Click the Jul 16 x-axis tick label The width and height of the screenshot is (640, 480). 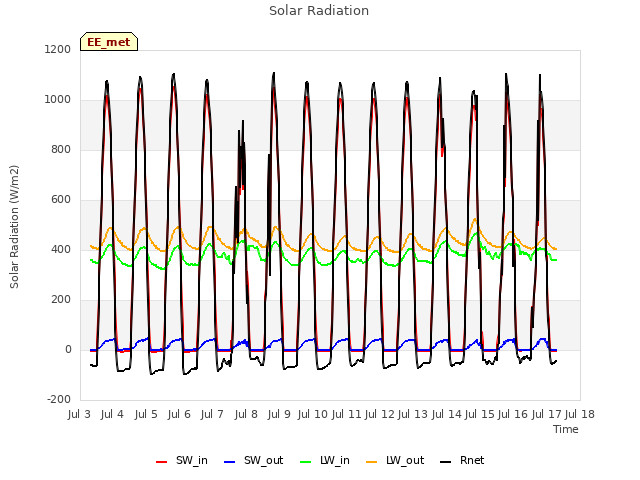[x=513, y=414]
